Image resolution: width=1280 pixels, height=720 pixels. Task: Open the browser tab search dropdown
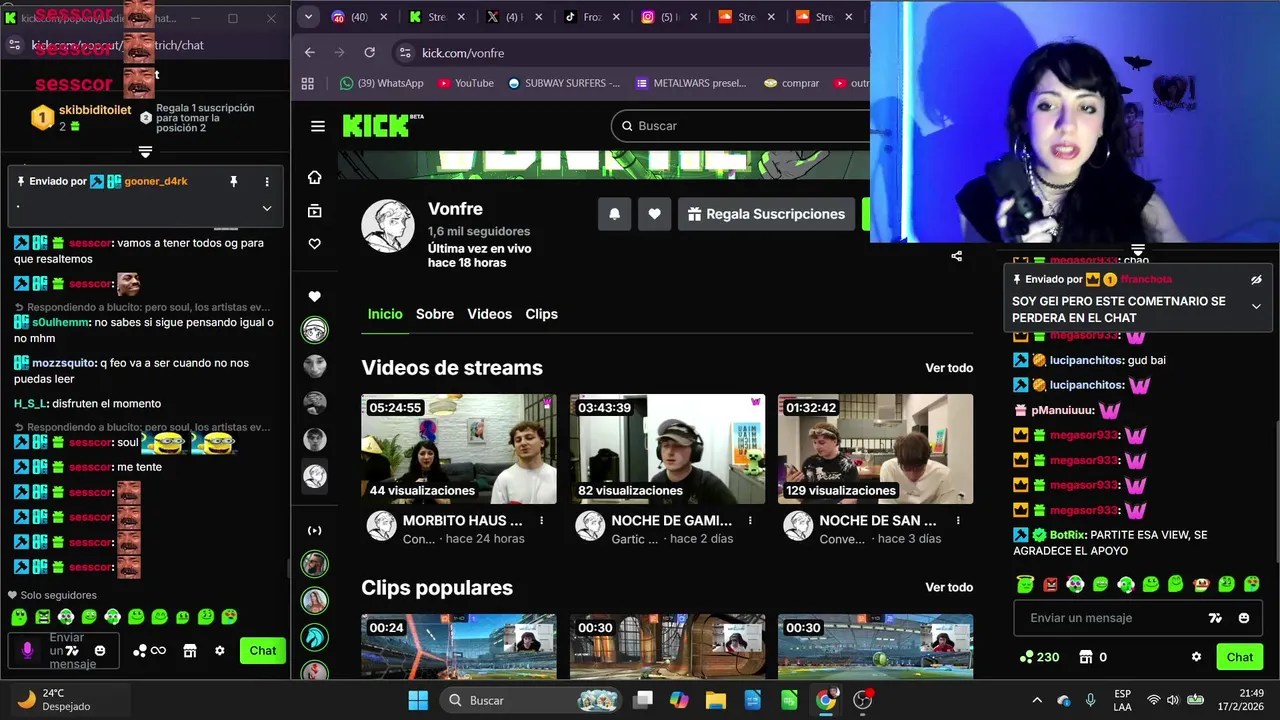[x=308, y=17]
